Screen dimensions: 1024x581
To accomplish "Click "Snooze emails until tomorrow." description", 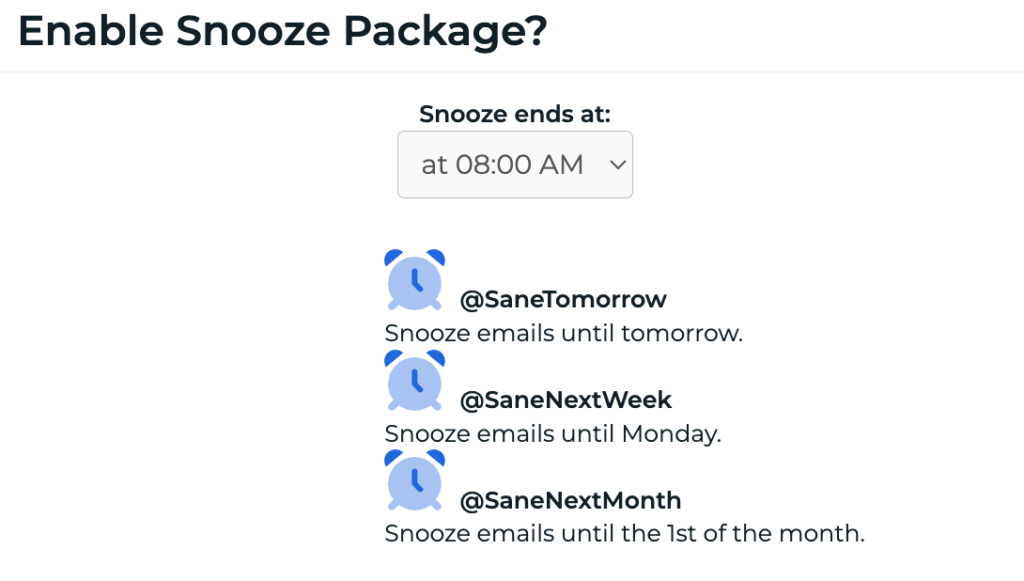I will coord(564,333).
